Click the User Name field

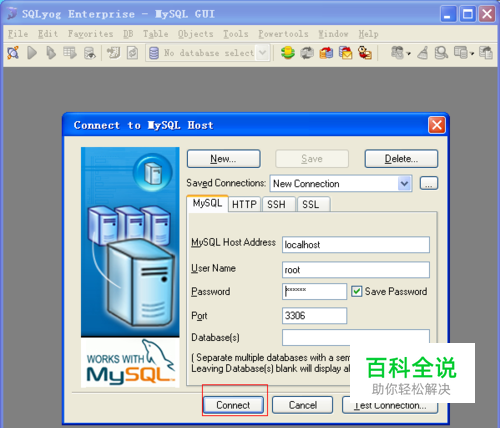356,270
